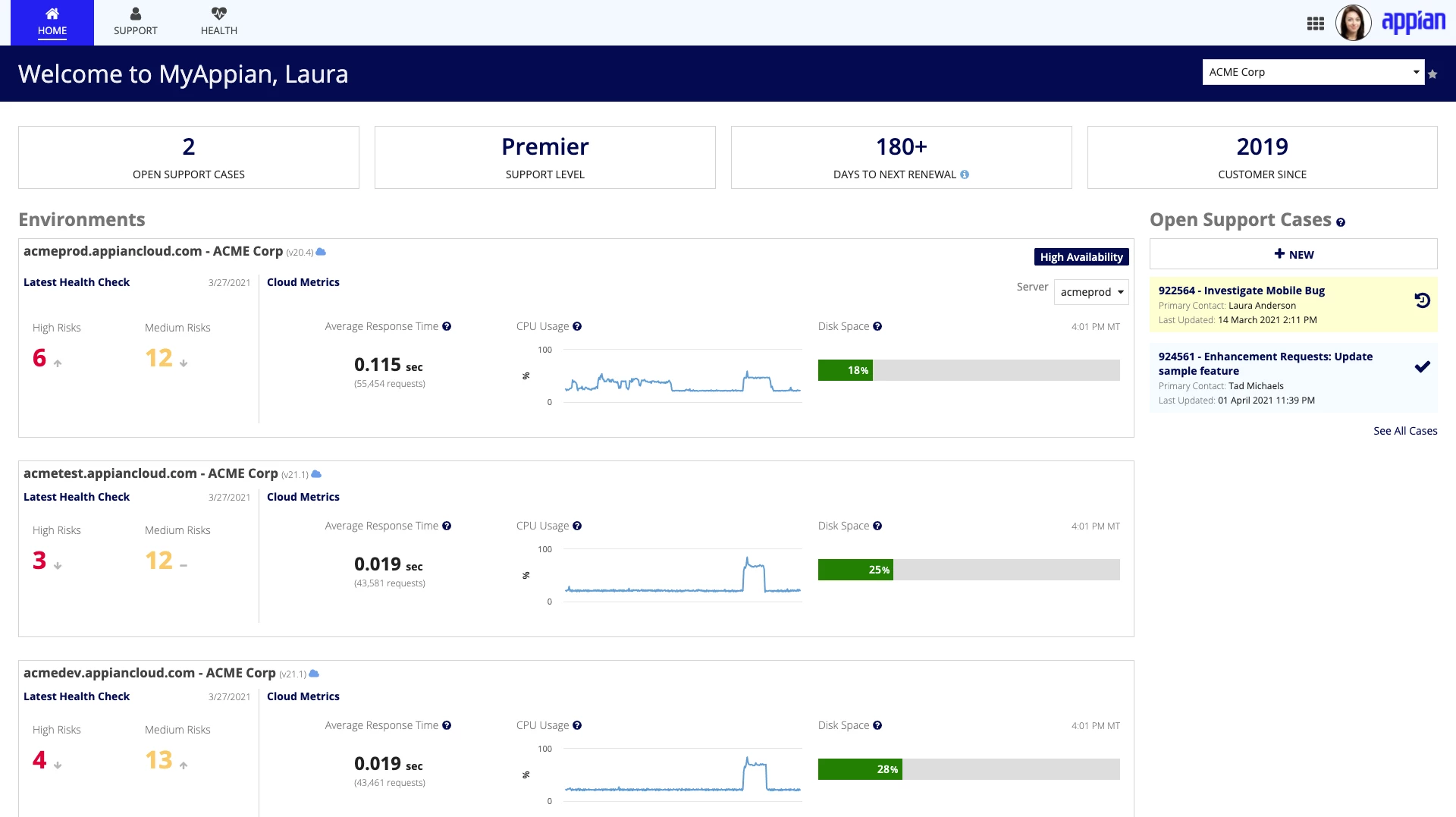Go to the Home tab
1456x817 pixels.
tap(52, 23)
